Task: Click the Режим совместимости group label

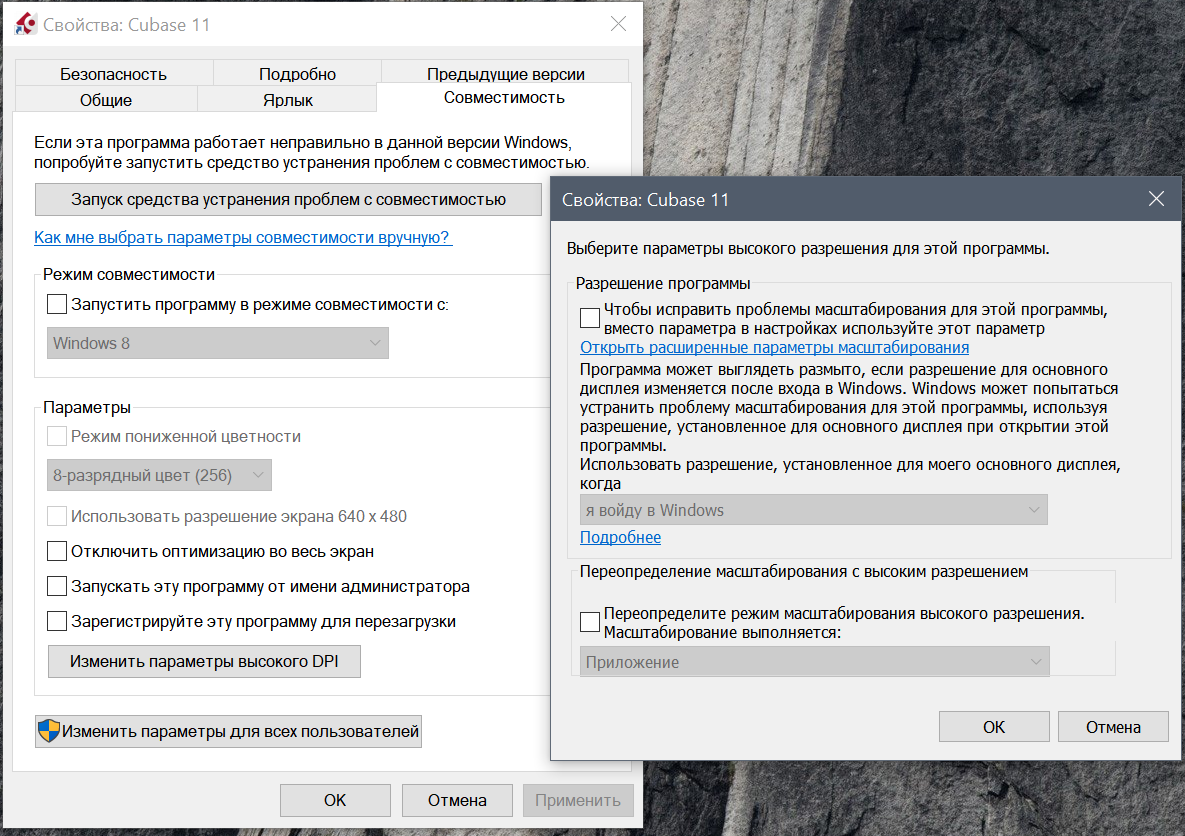Action: [128, 274]
